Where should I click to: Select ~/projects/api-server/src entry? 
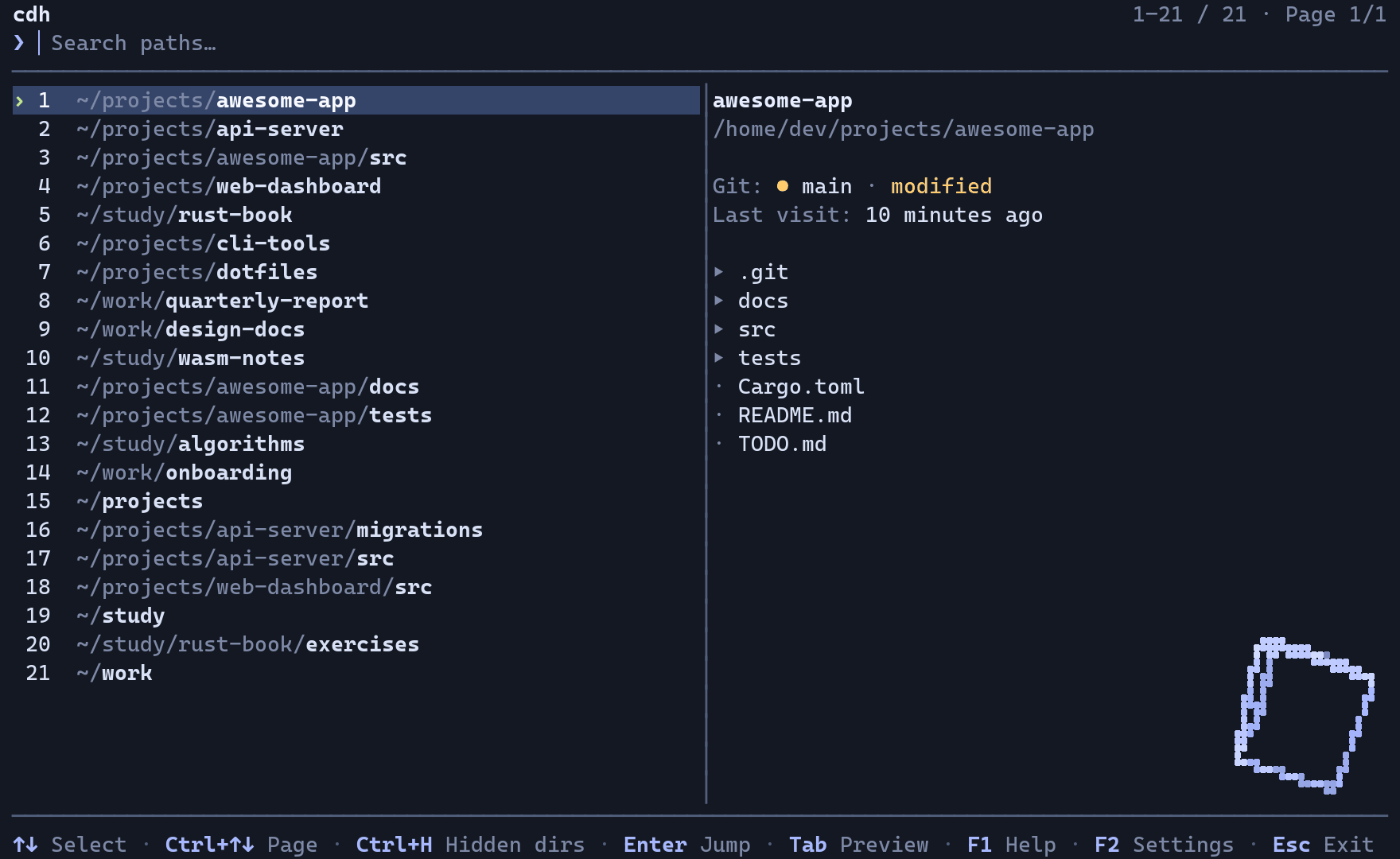(356, 558)
